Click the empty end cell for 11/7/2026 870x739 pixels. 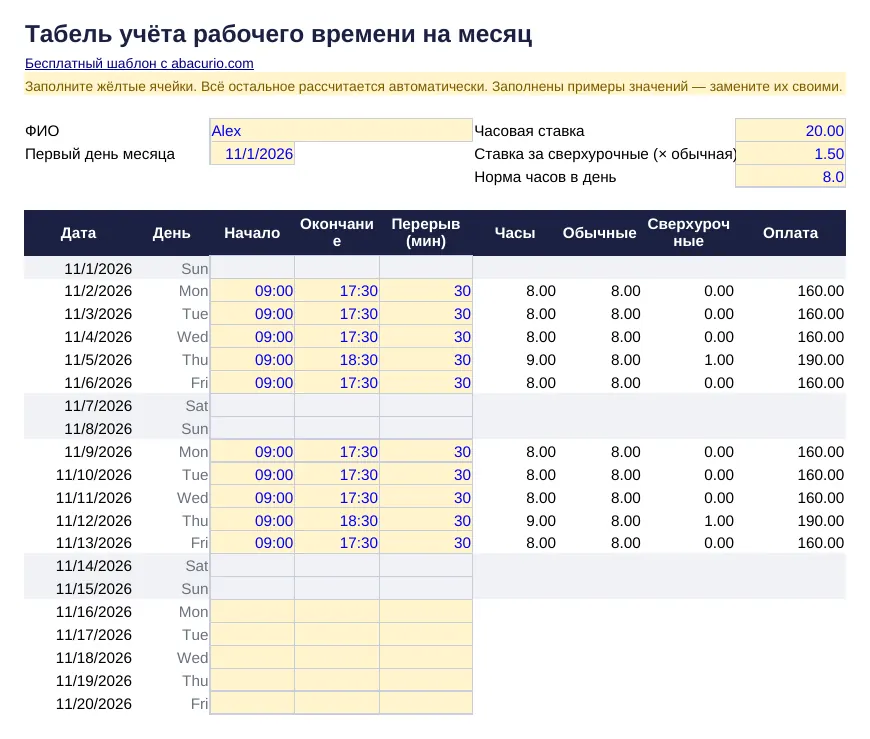(x=337, y=406)
